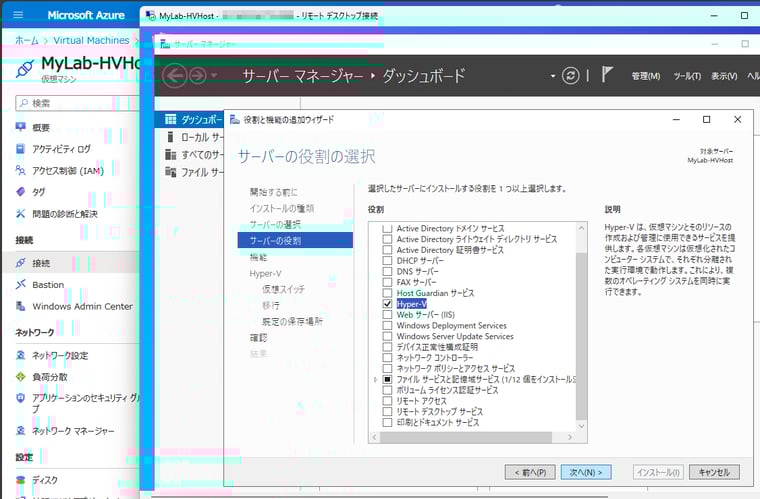This screenshot has height=499, width=760.
Task: Select ネットワーク コントローラー role text
Action: coord(435,358)
